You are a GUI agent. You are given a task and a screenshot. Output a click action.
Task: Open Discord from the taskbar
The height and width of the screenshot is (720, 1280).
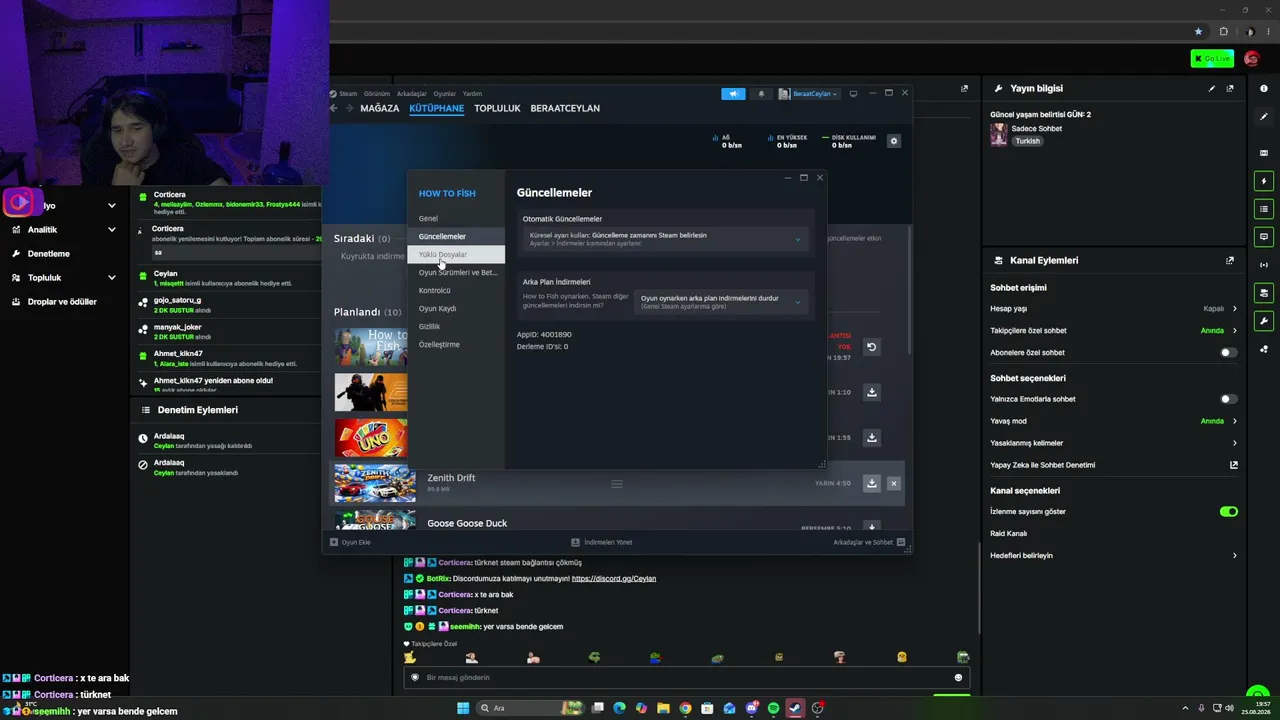click(751, 708)
